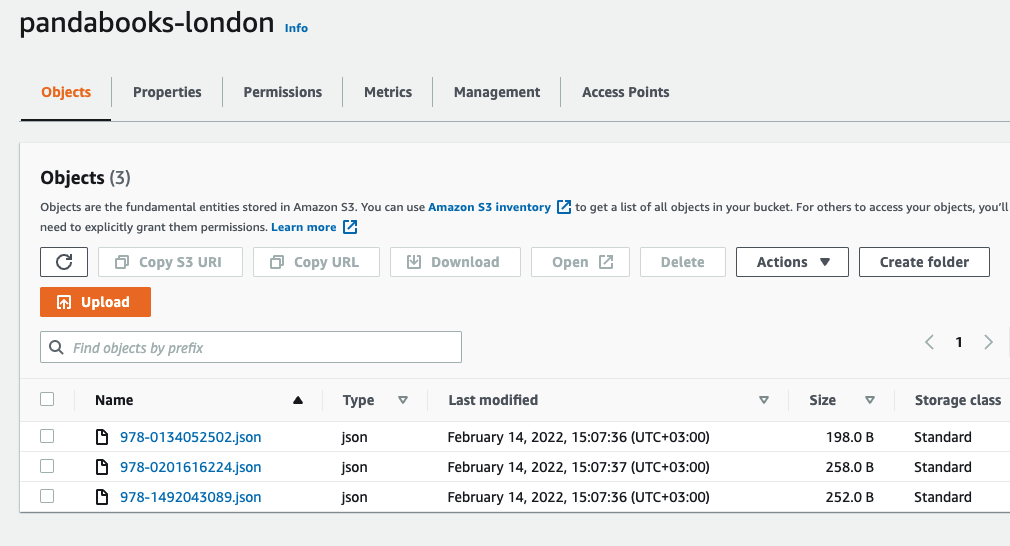Click the Create folder button
The height and width of the screenshot is (546, 1010).
click(x=924, y=262)
